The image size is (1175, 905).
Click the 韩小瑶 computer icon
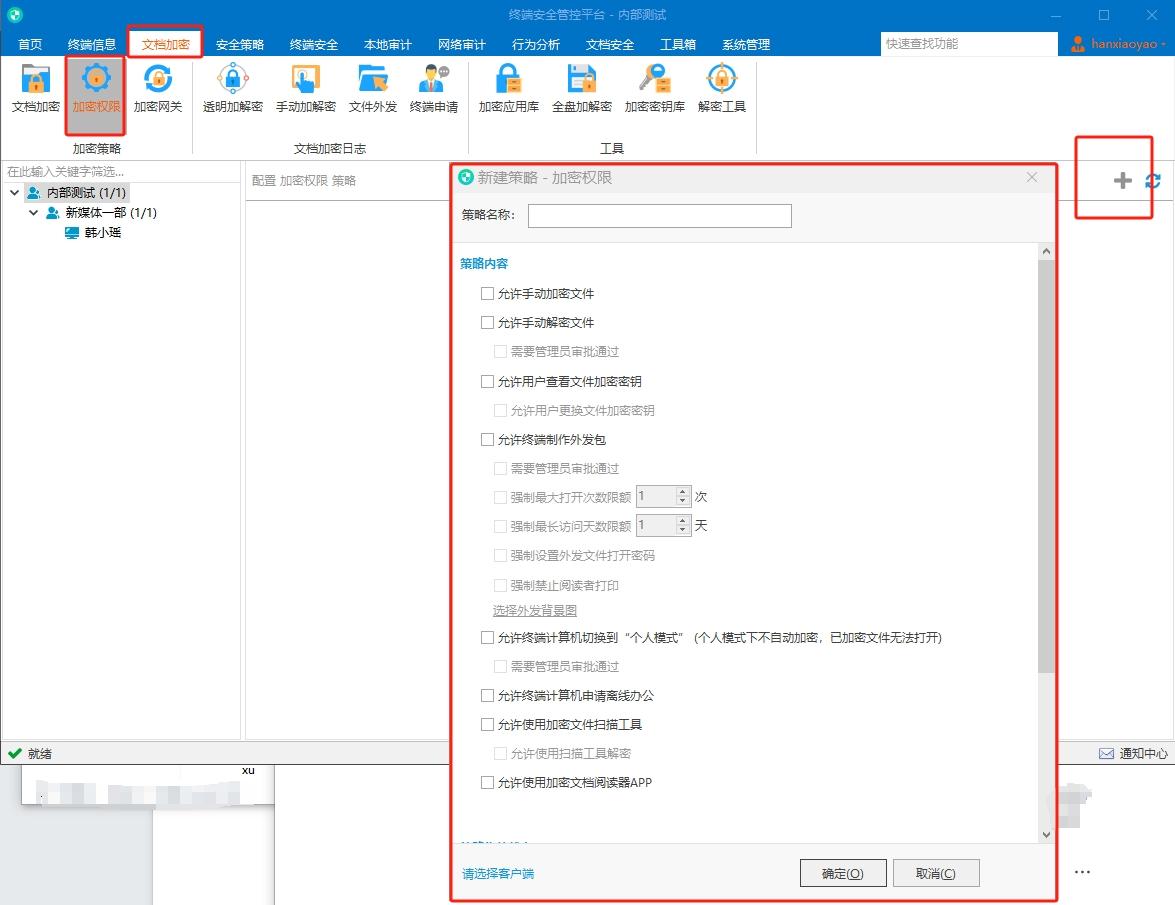coord(72,233)
